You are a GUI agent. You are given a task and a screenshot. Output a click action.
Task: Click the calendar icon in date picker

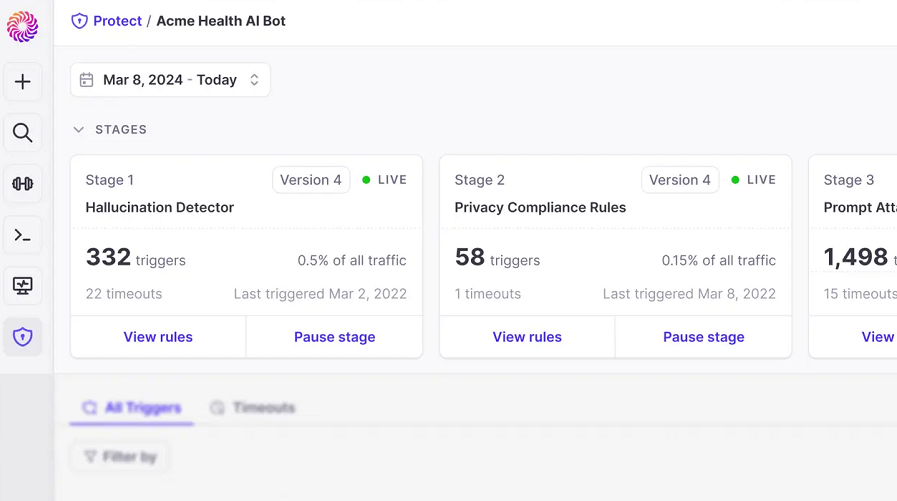(86, 79)
